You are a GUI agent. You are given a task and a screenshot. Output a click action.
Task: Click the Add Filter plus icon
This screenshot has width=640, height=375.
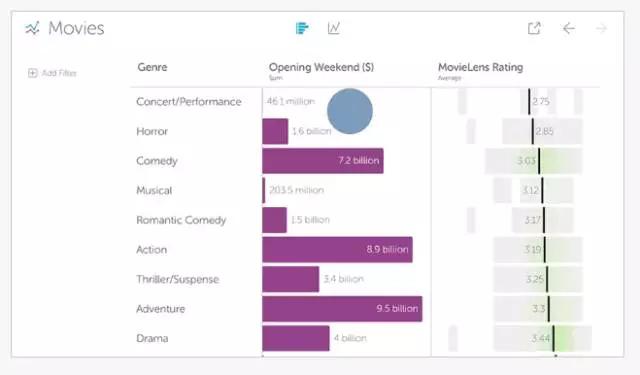coord(33,73)
